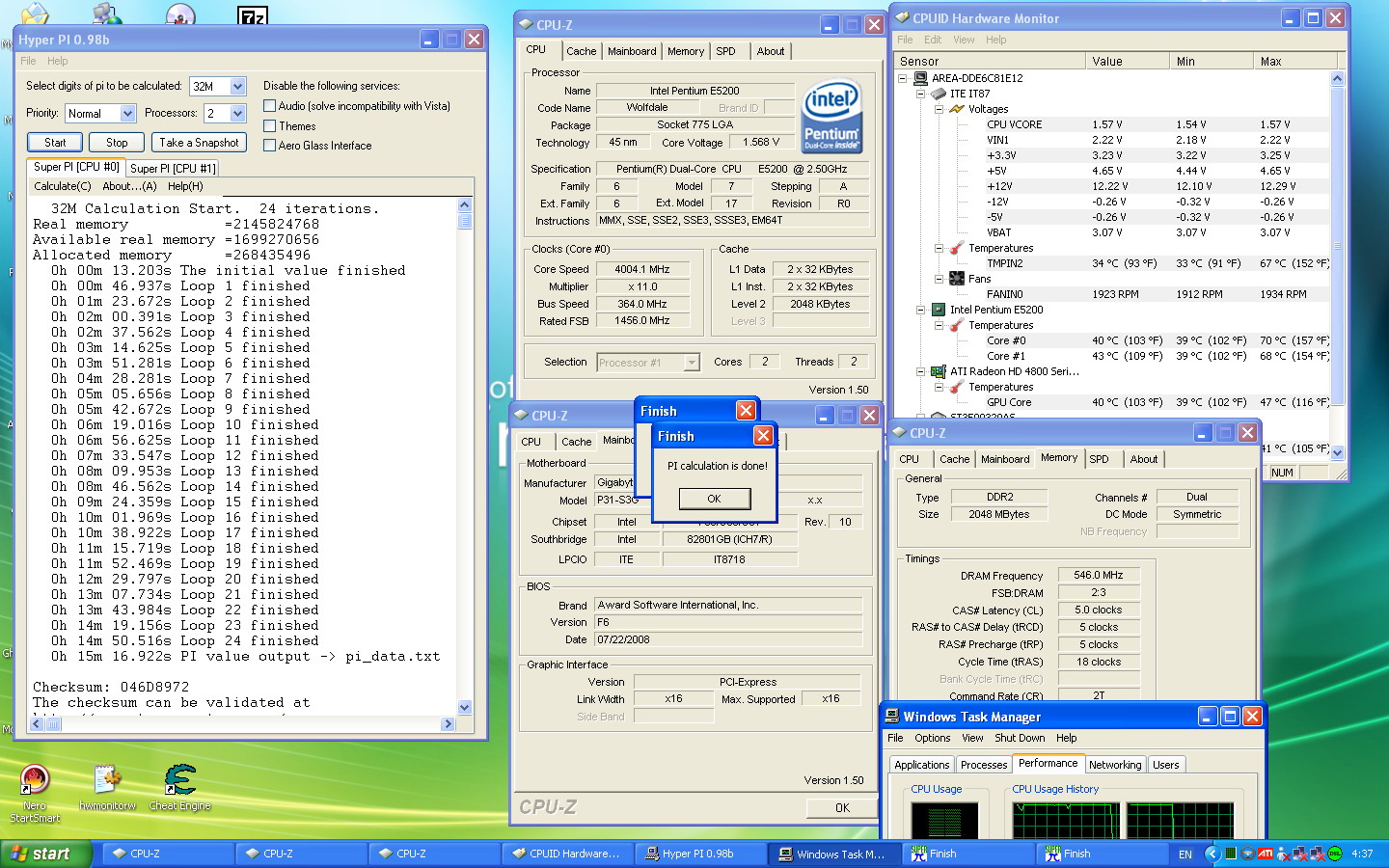Open the Cheat Engine desktop icon
Viewport: 1389px width, 868px height.
[179, 779]
